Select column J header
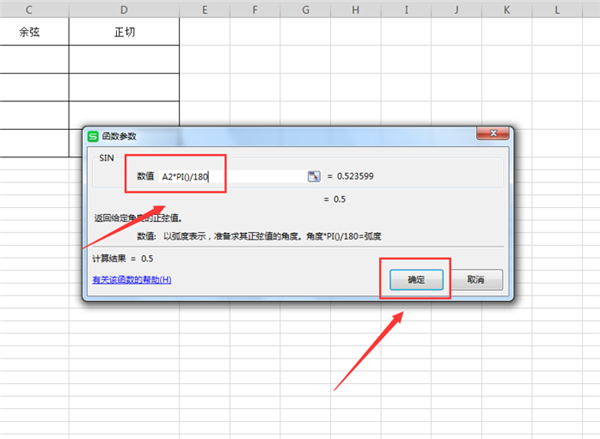This screenshot has height=439, width=600. [x=456, y=8]
